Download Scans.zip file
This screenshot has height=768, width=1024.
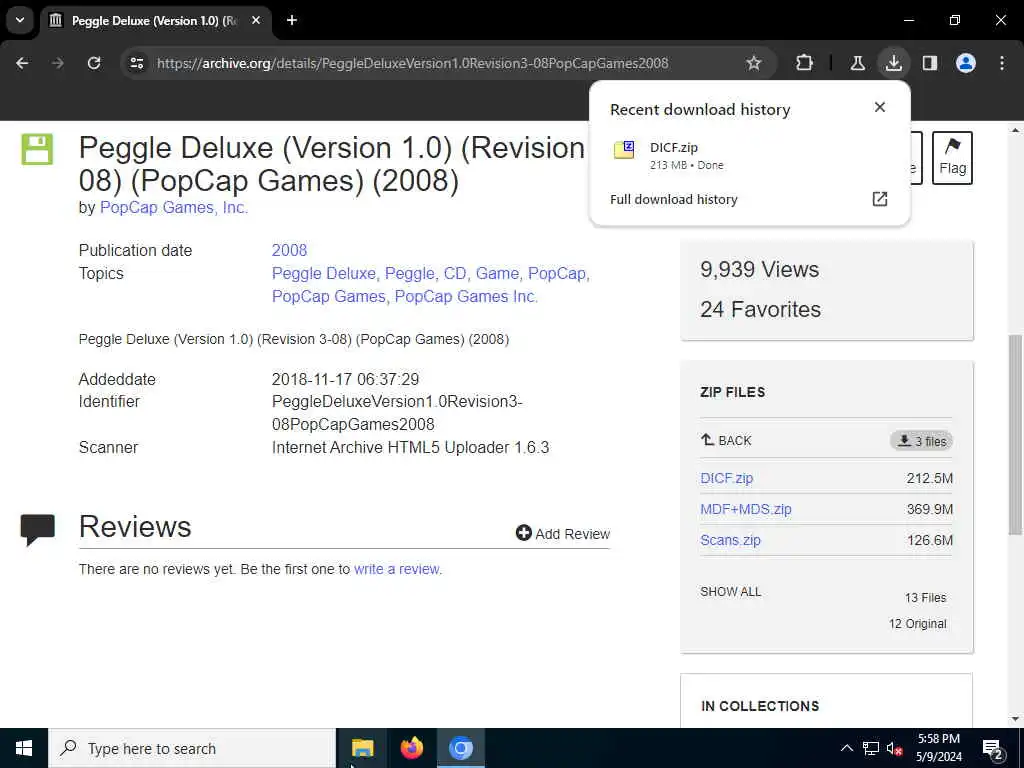730,540
